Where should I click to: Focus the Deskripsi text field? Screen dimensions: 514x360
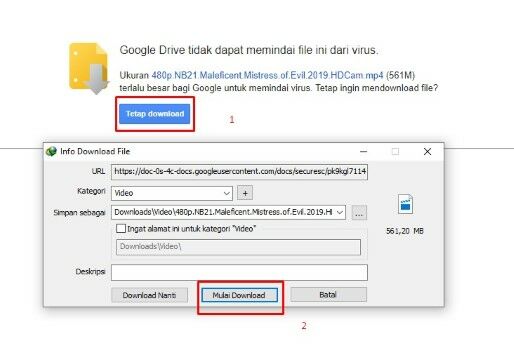click(x=239, y=272)
